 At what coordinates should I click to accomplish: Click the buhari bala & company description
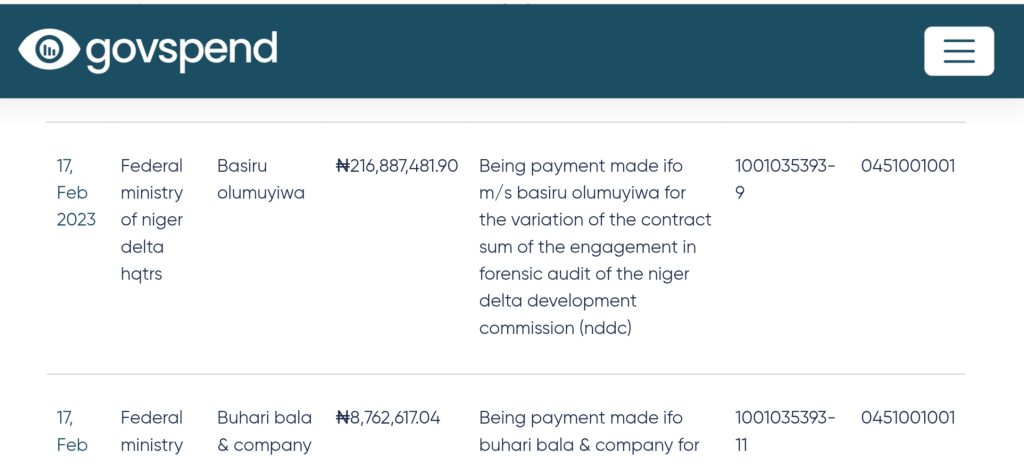[x=589, y=431]
